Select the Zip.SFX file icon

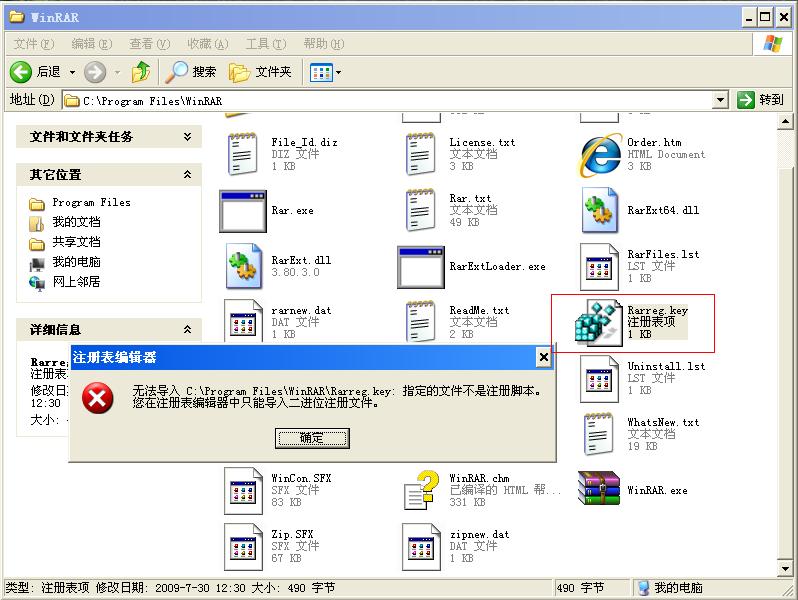click(244, 547)
